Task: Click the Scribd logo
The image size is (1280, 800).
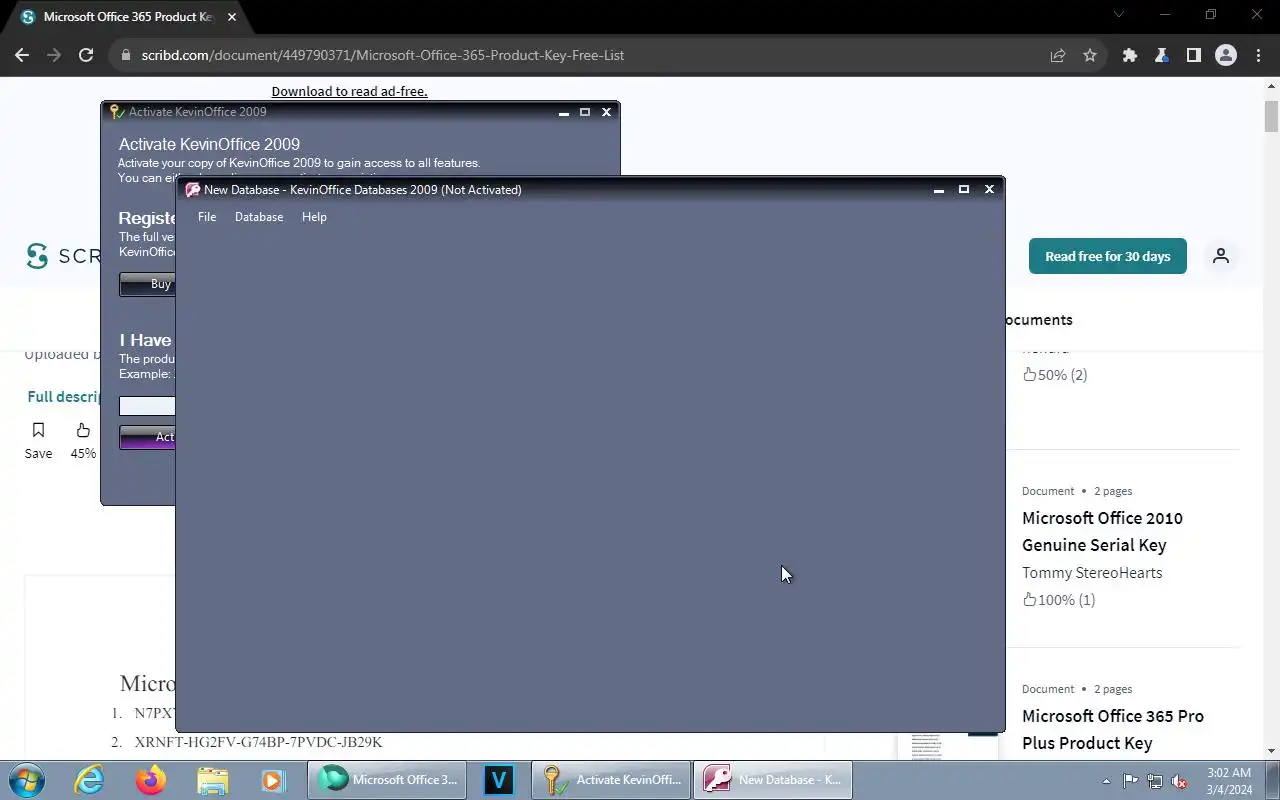Action: tap(62, 256)
